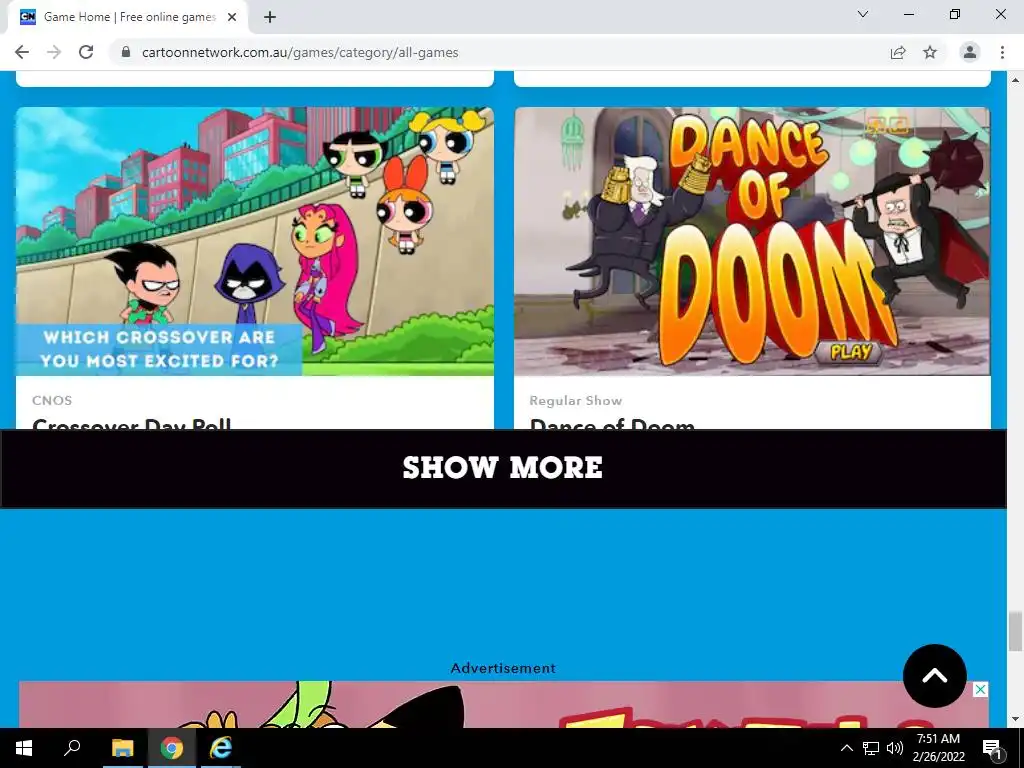The width and height of the screenshot is (1024, 768).
Task: Jump to top with the up-chevron button
Action: pyautogui.click(x=935, y=676)
